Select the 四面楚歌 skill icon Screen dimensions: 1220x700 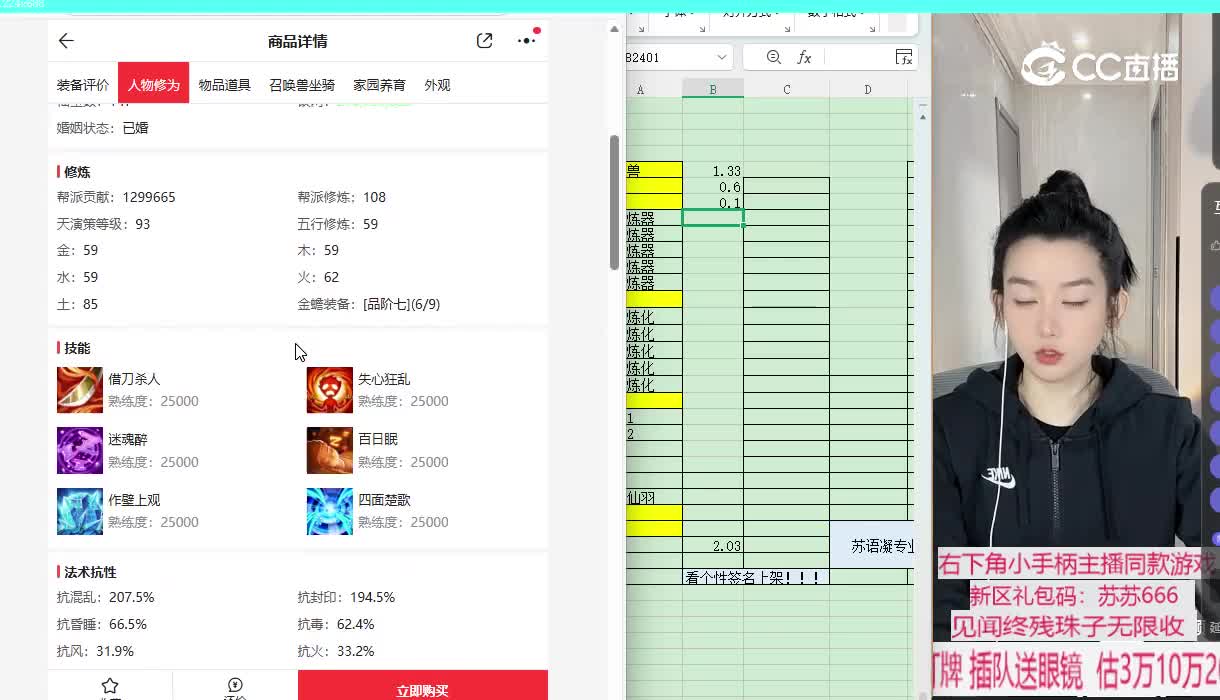(x=330, y=511)
